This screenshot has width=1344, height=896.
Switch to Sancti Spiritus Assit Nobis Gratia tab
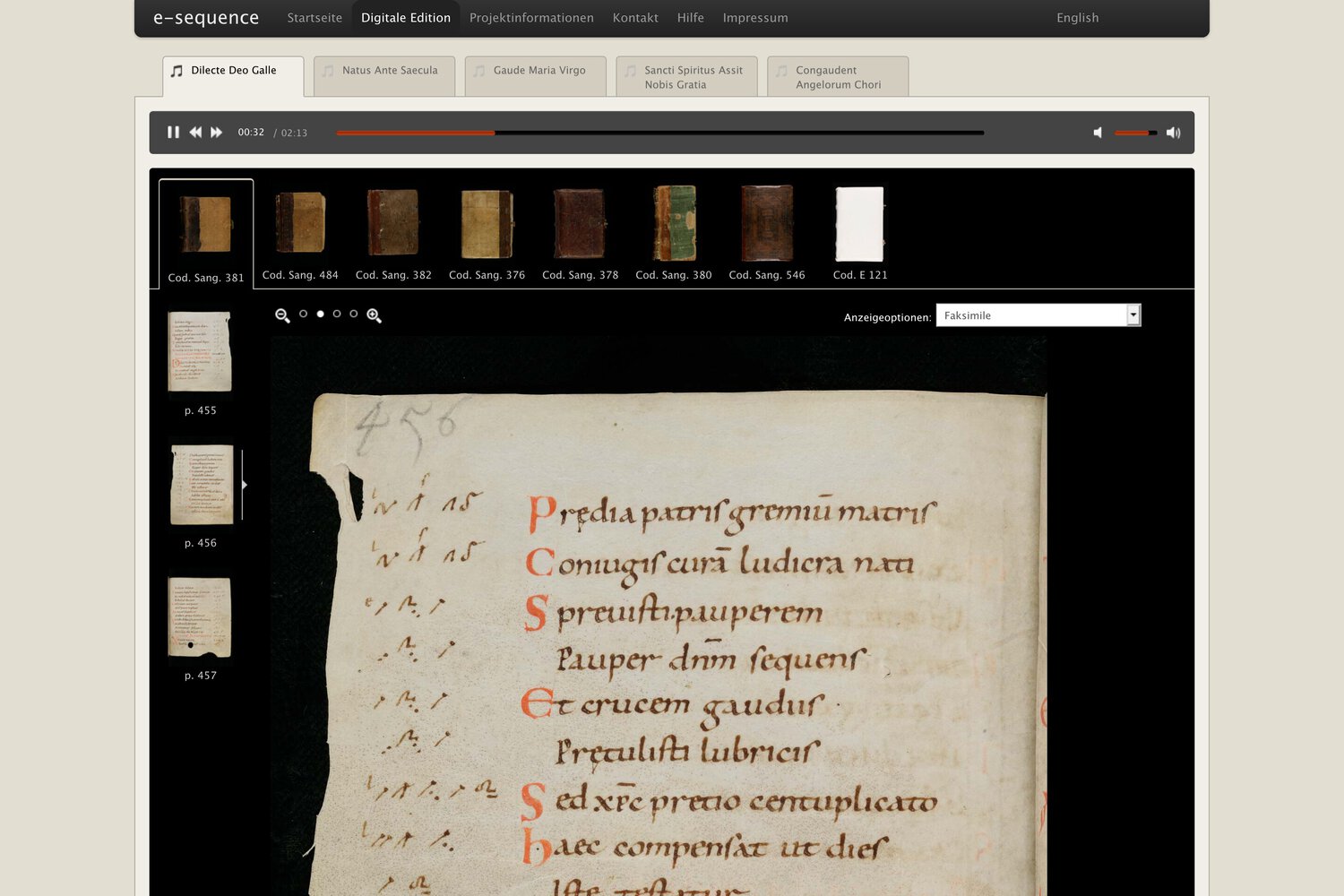pos(687,76)
